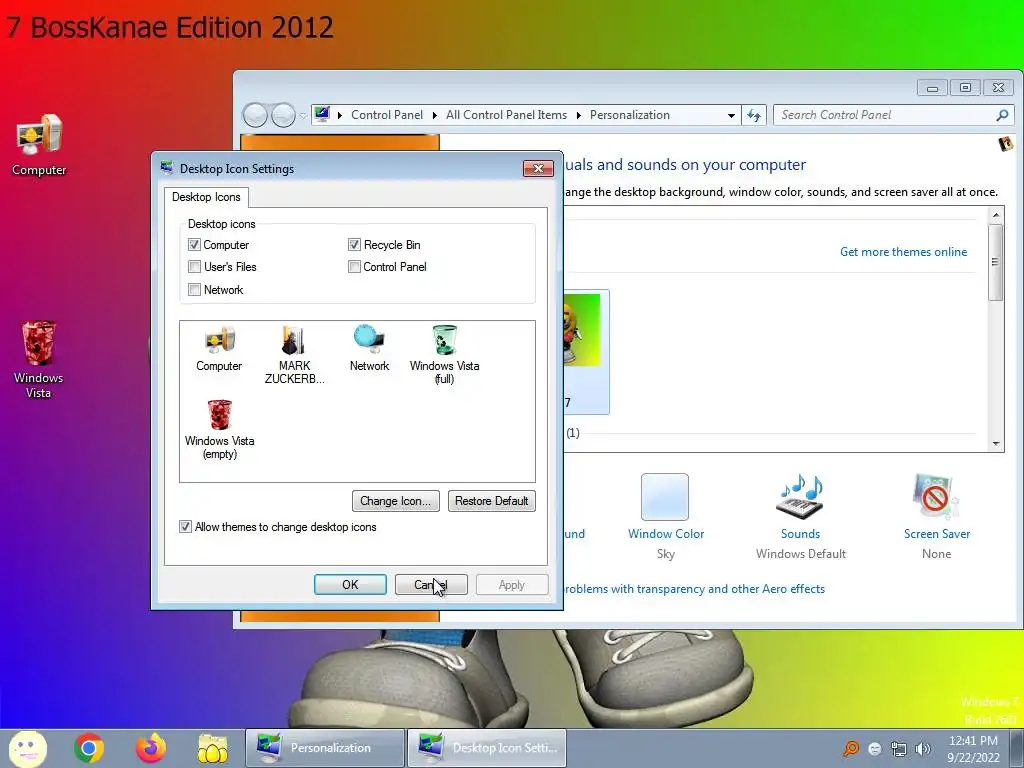Click the themes list scroll up arrow
The image size is (1024, 768).
click(x=995, y=215)
